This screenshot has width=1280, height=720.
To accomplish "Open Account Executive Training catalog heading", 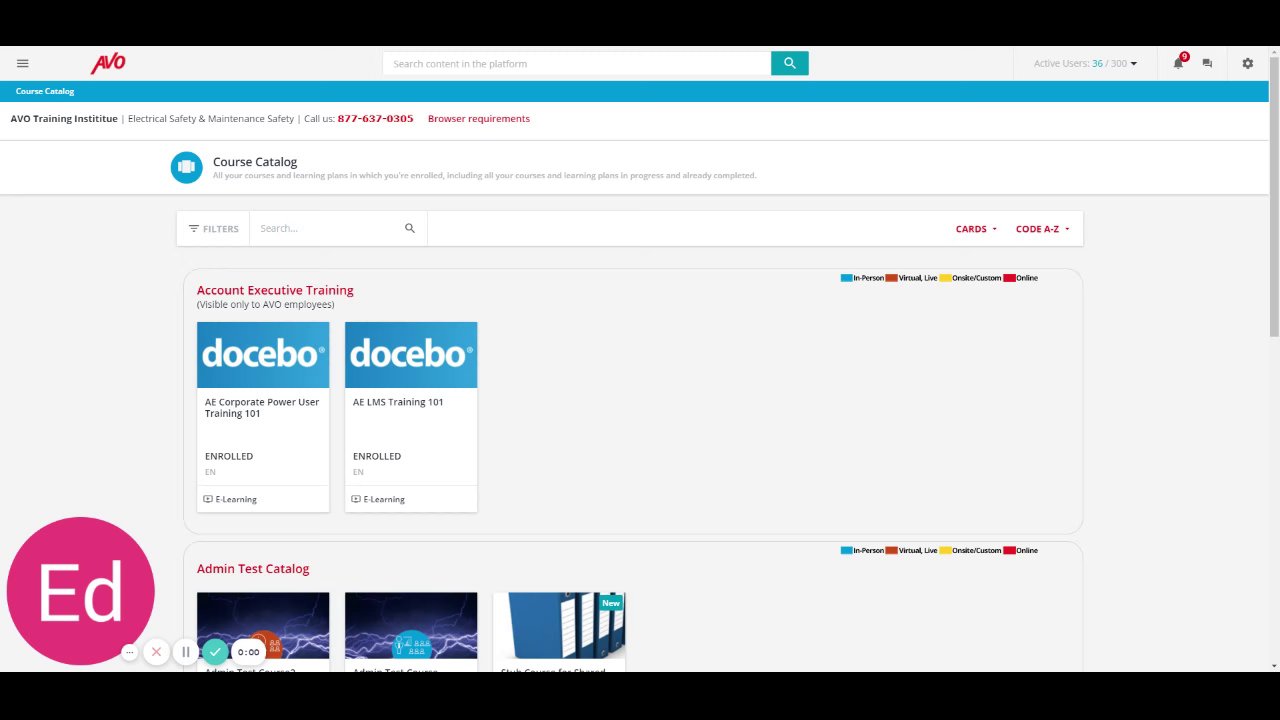I will point(275,290).
